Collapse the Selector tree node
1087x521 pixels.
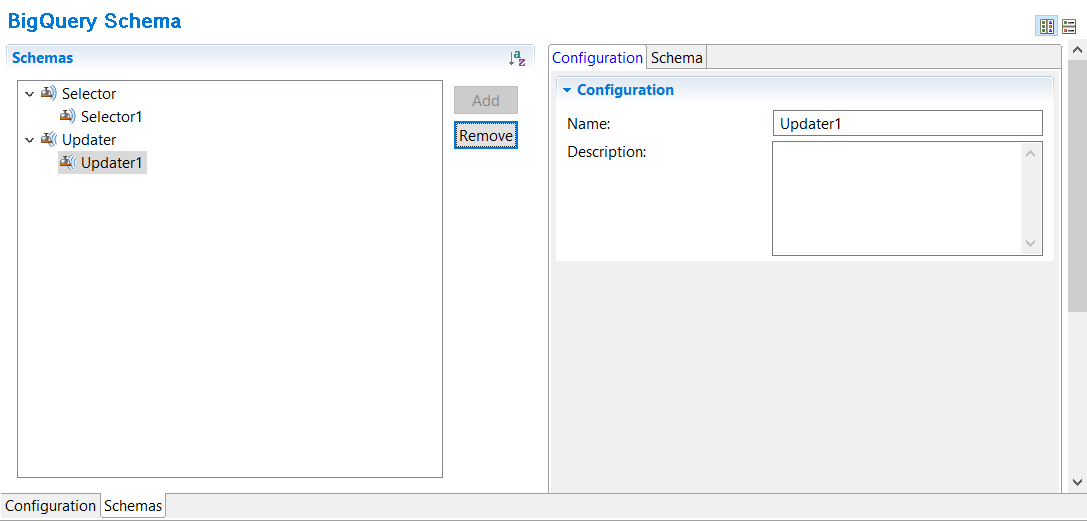[29, 94]
